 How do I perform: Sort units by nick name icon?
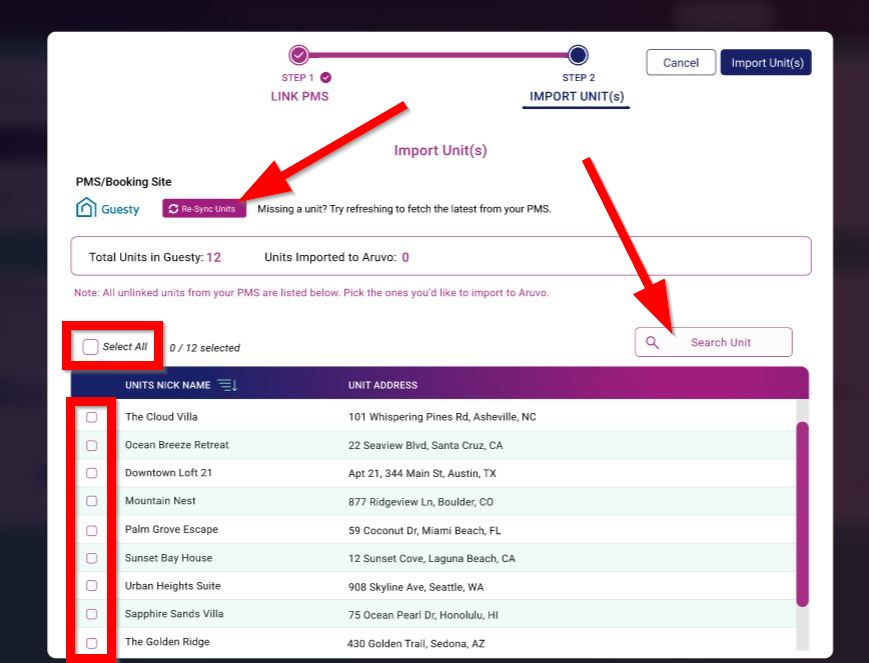click(227, 385)
